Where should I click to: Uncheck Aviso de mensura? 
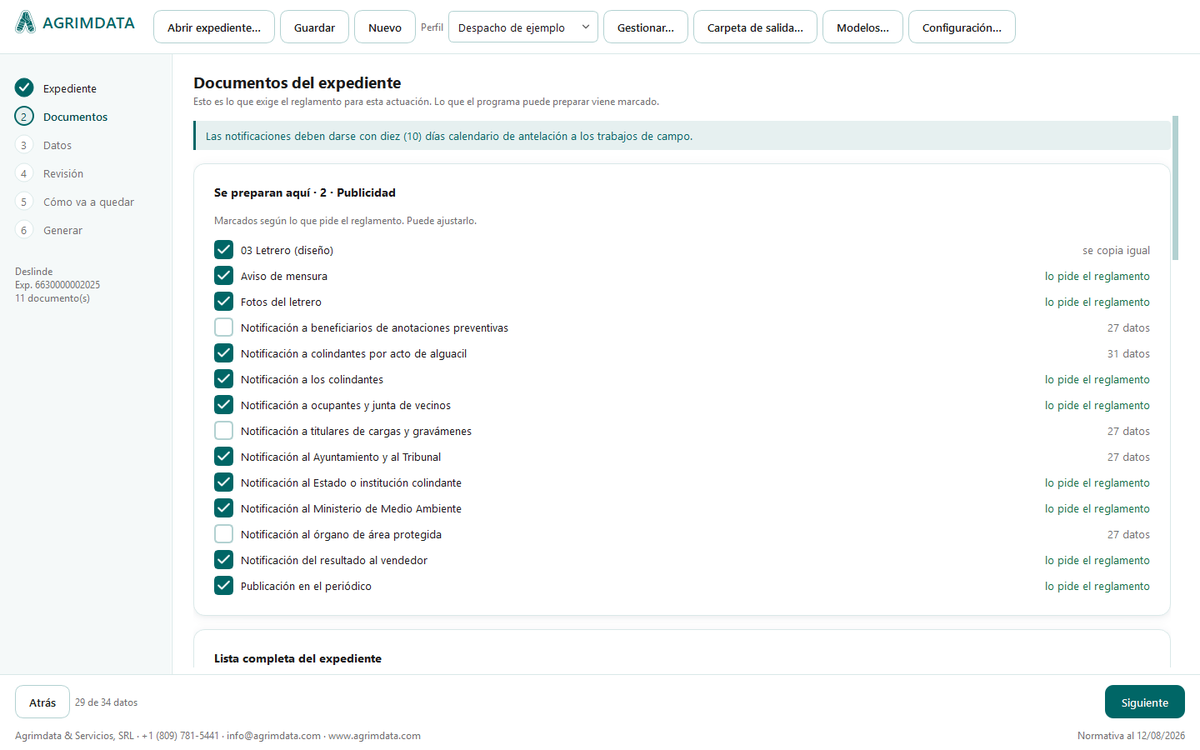tap(224, 276)
